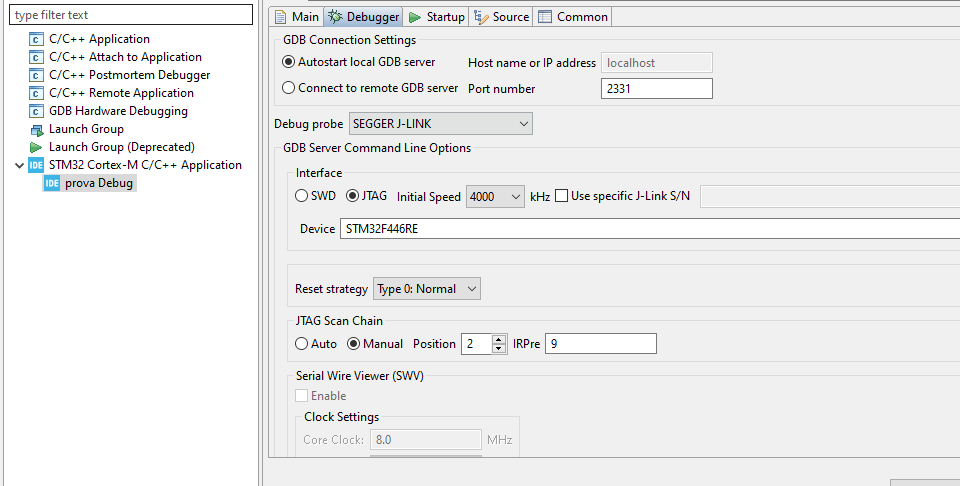Click the Startup tab's green play icon
This screenshot has height=486, width=960.
415,17
